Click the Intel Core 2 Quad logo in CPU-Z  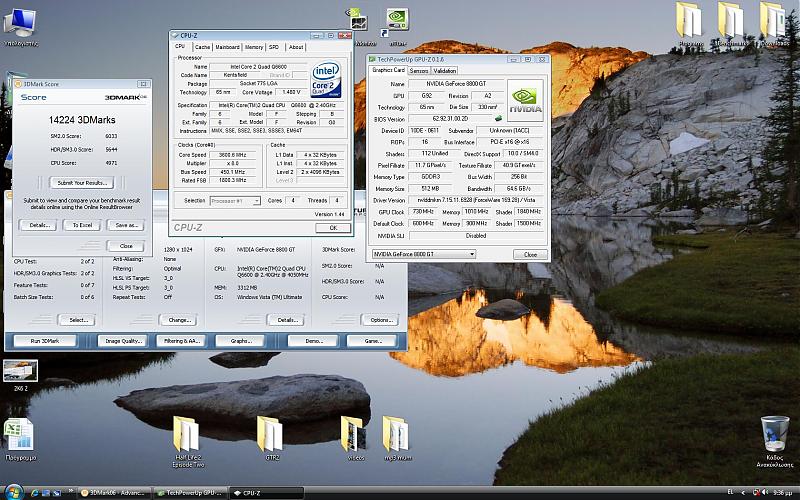click(x=326, y=80)
